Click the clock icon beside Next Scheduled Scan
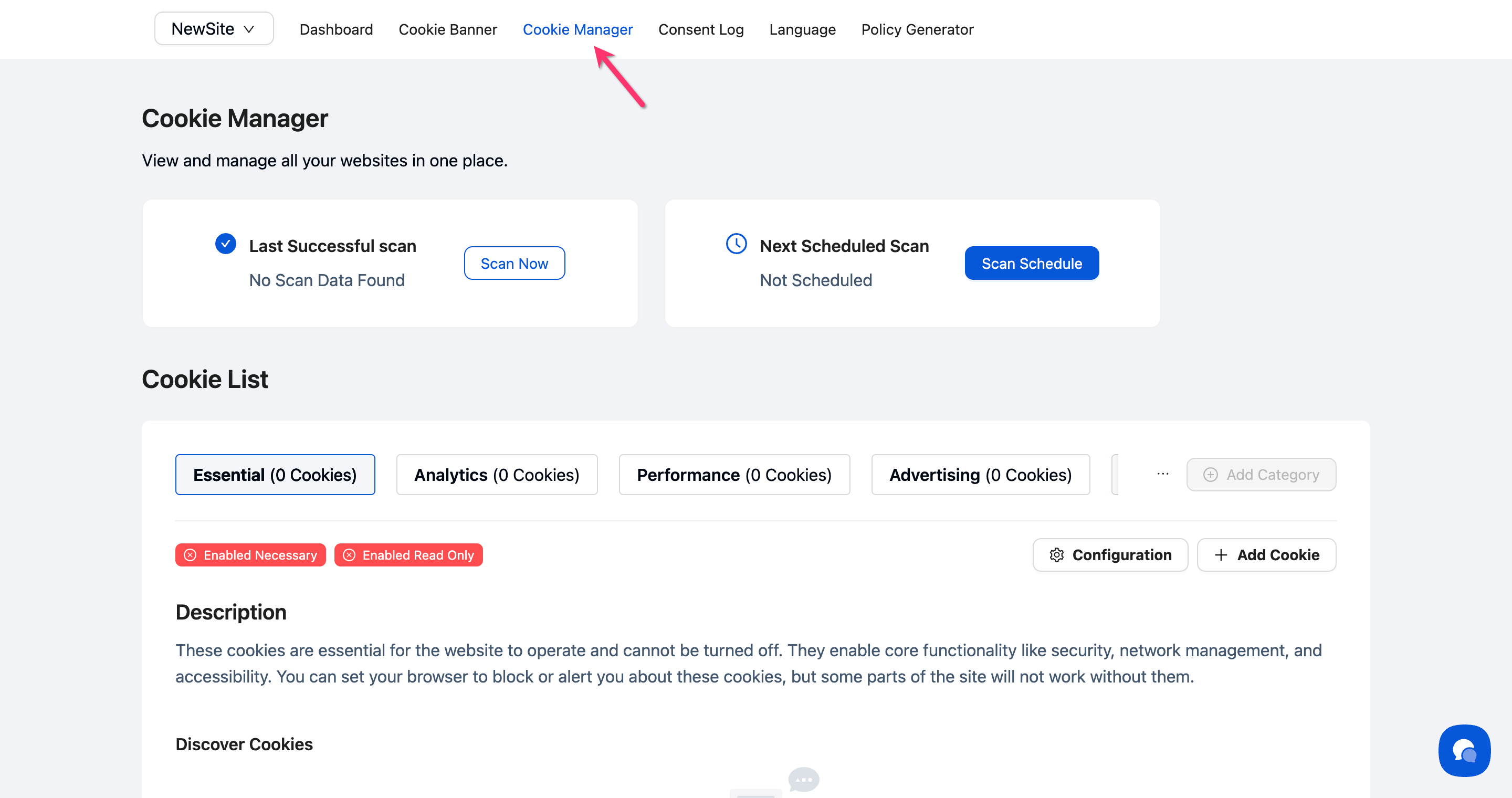The height and width of the screenshot is (798, 1512). pos(736,244)
